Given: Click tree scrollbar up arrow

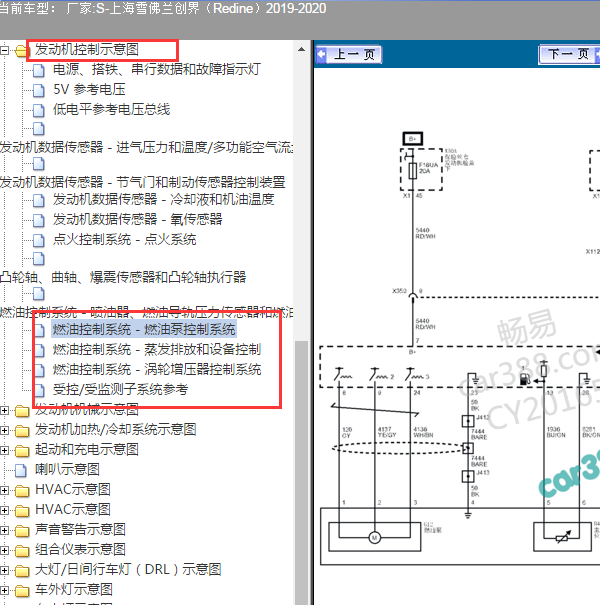Looking at the screenshot, I should coord(302,49).
